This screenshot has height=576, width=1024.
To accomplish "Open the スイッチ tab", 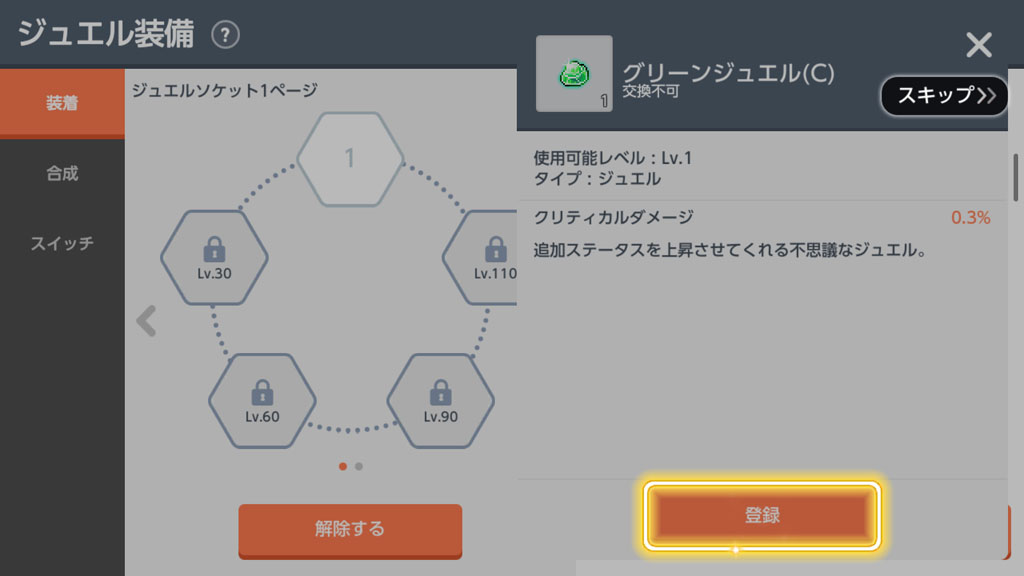I will (x=62, y=244).
